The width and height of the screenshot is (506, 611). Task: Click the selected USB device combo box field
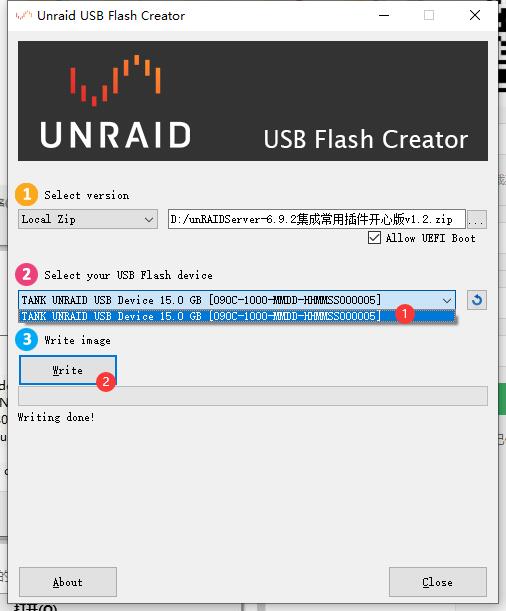[237, 300]
